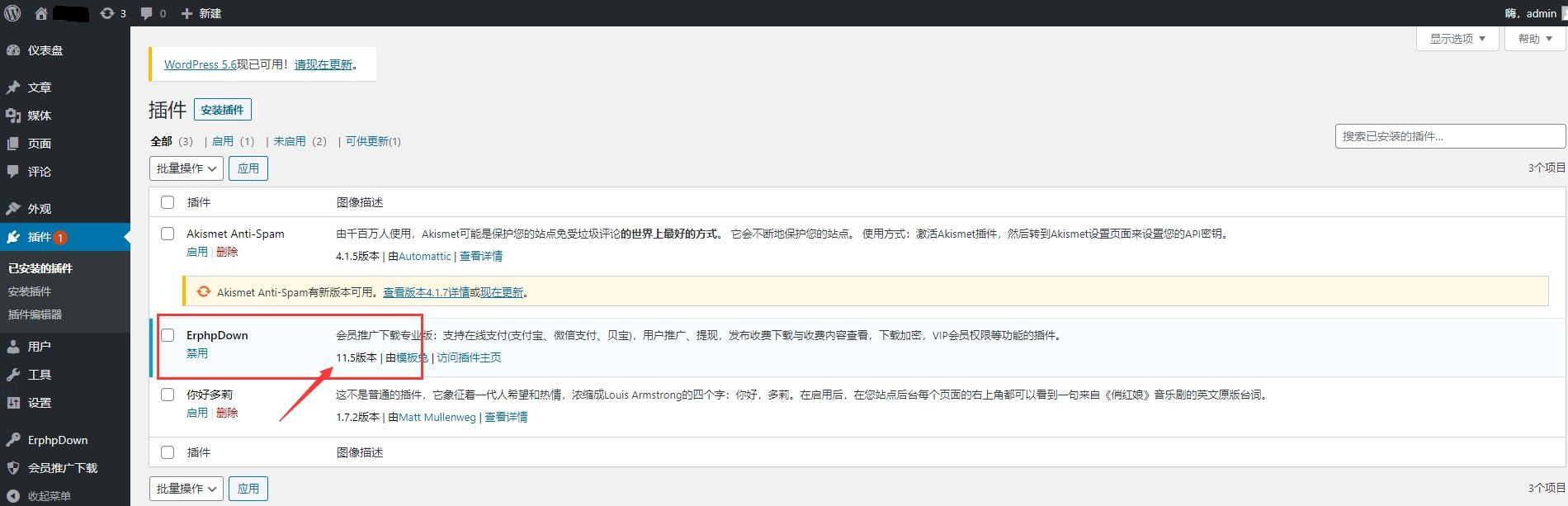Open the updates indicator showing 3
1568x506 pixels.
(x=113, y=13)
